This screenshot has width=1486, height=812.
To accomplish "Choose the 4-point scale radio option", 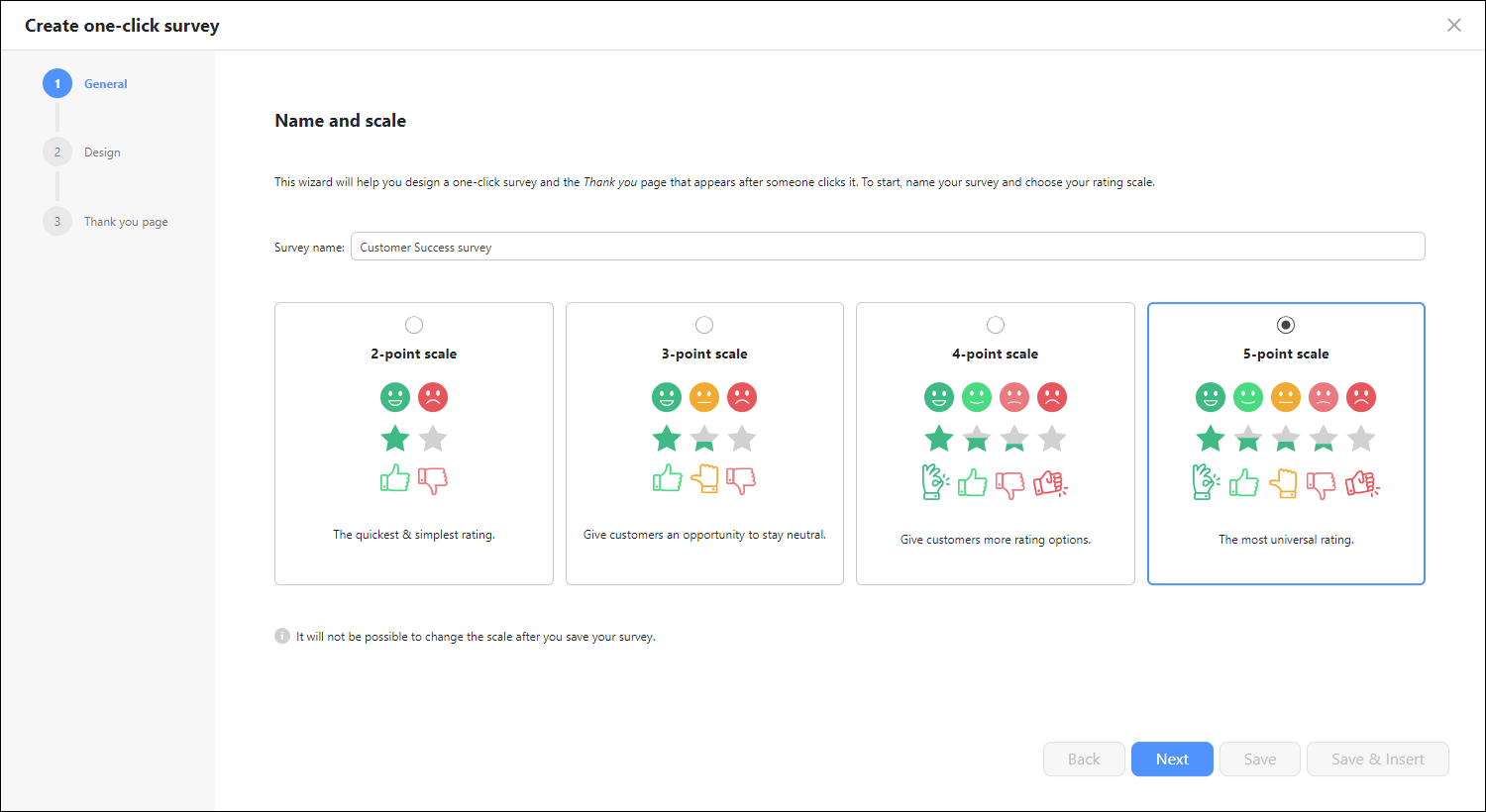I will tap(996, 325).
